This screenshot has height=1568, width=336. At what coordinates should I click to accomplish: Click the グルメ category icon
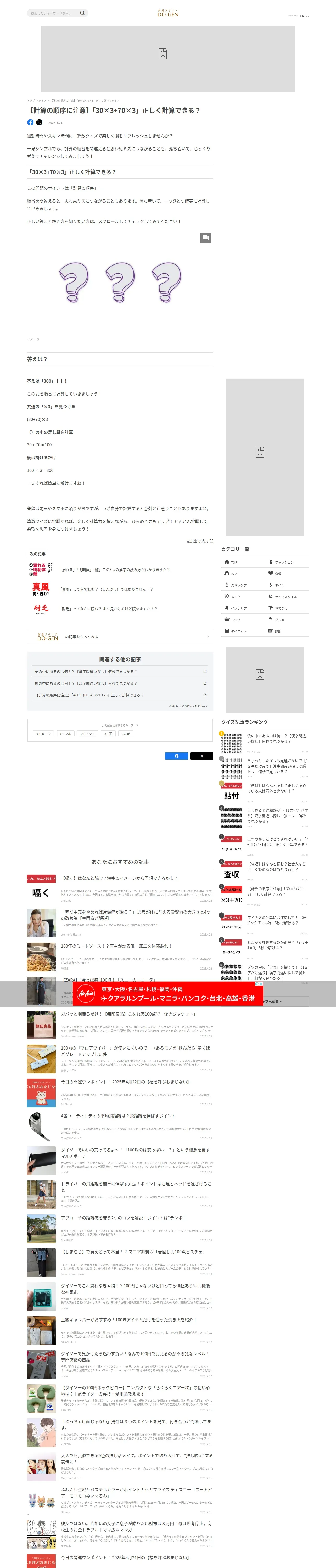271,619
